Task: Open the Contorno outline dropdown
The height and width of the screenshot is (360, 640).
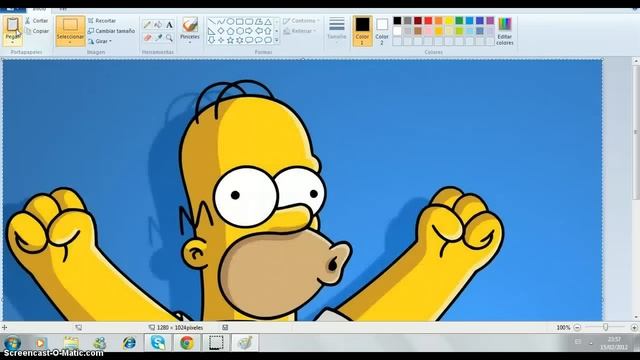Action: coord(301,20)
